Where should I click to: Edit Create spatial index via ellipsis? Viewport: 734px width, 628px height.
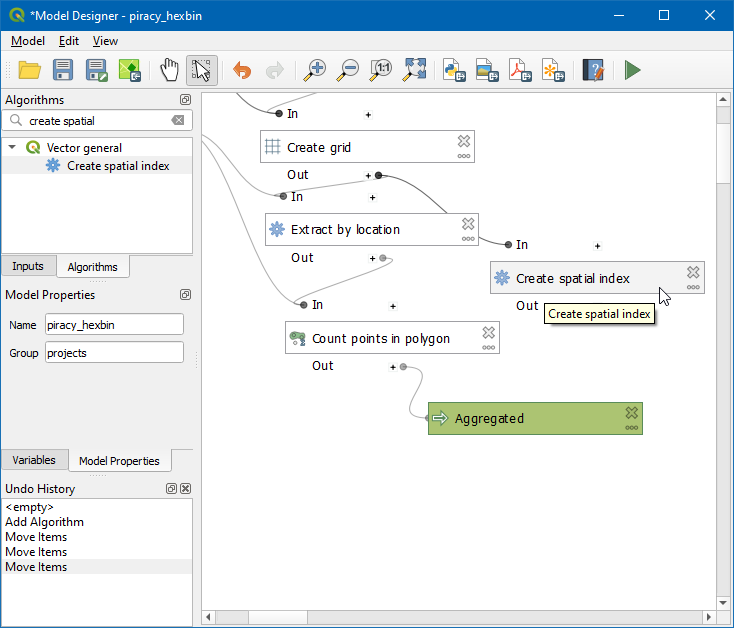(693, 287)
